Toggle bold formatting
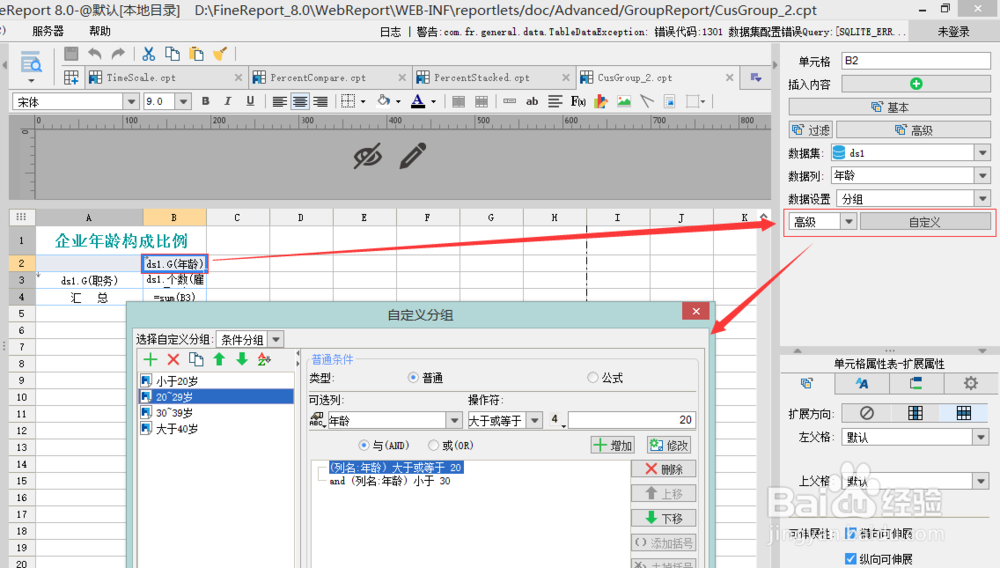This screenshot has height=568, width=1000. pyautogui.click(x=205, y=101)
